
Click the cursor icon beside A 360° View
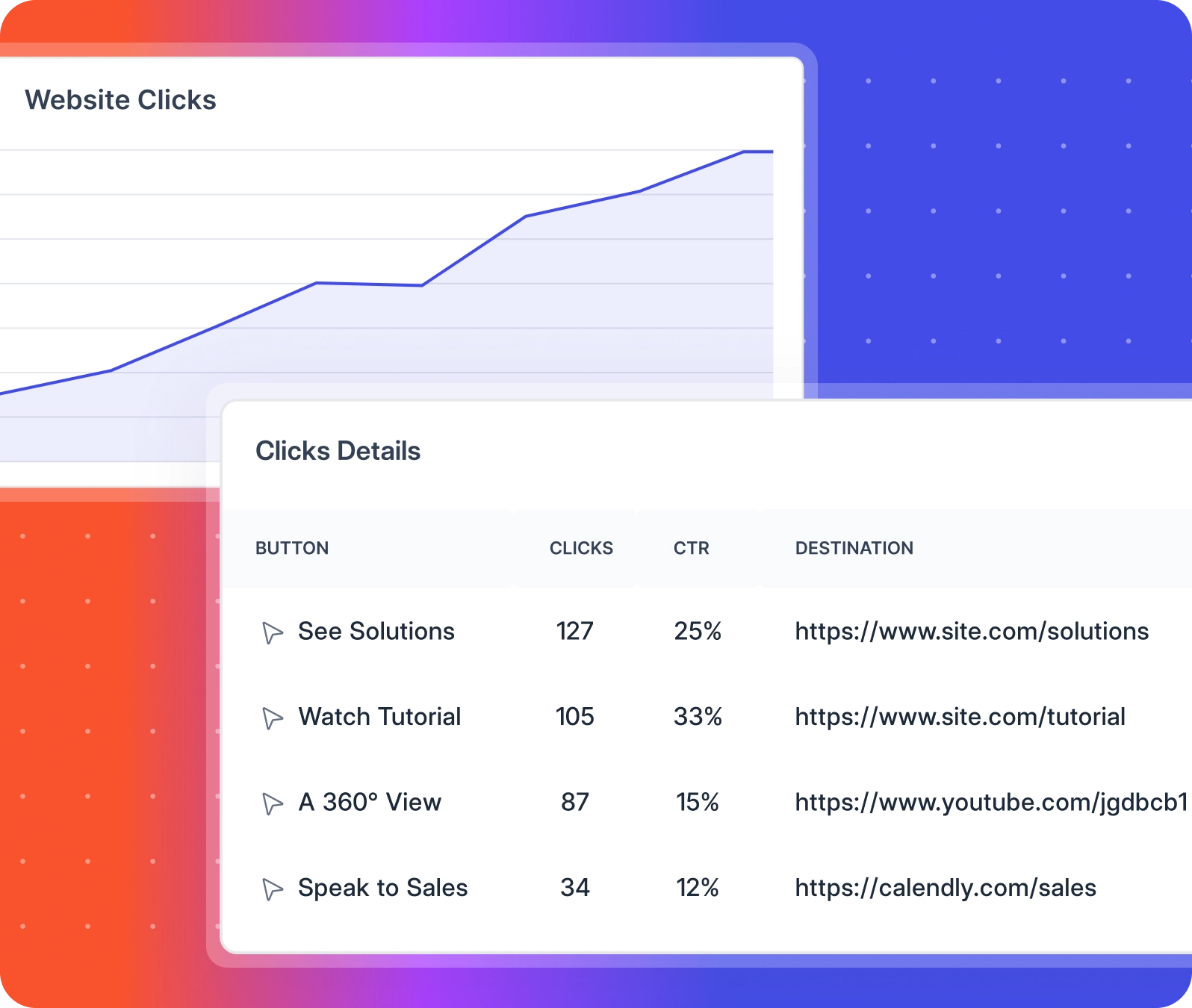tap(272, 803)
